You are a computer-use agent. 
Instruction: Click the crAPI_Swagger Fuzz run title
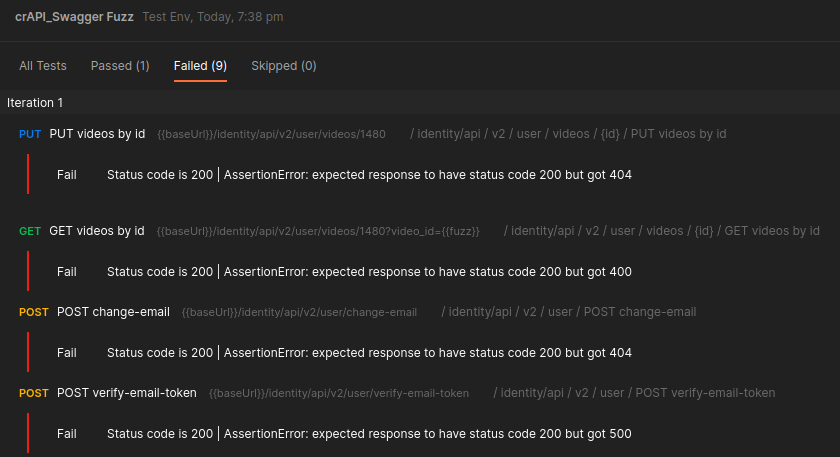74,17
